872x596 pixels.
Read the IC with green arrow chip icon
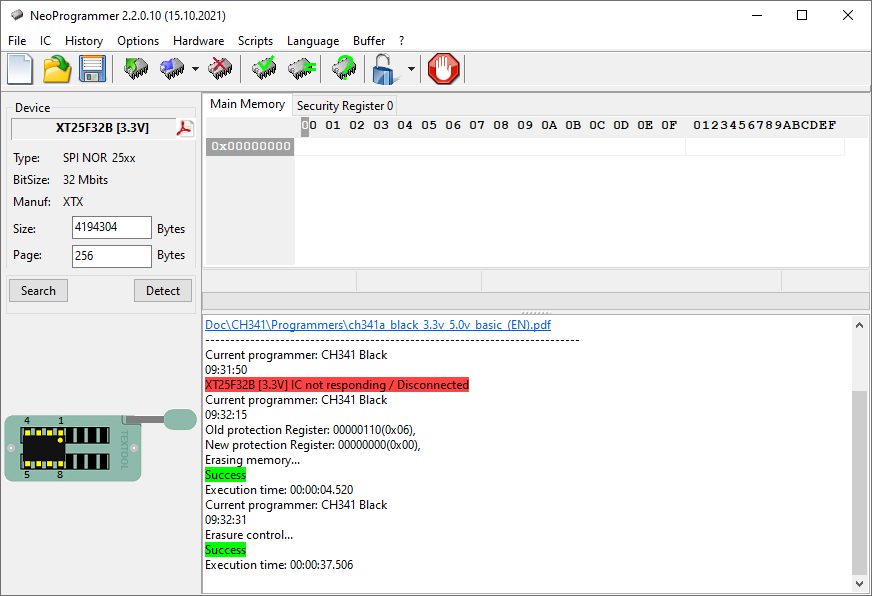pos(136,69)
